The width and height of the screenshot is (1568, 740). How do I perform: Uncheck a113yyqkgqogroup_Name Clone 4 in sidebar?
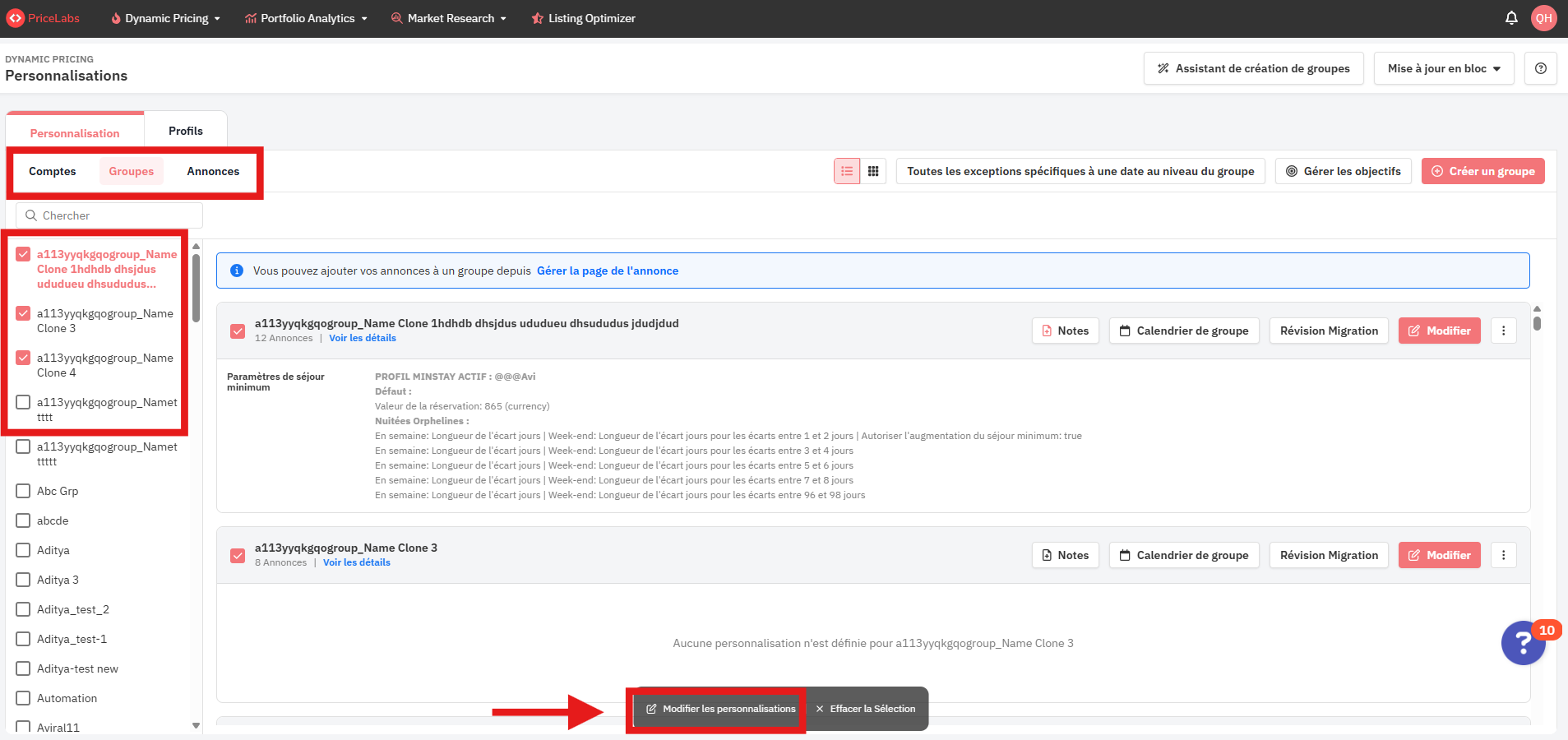(23, 358)
